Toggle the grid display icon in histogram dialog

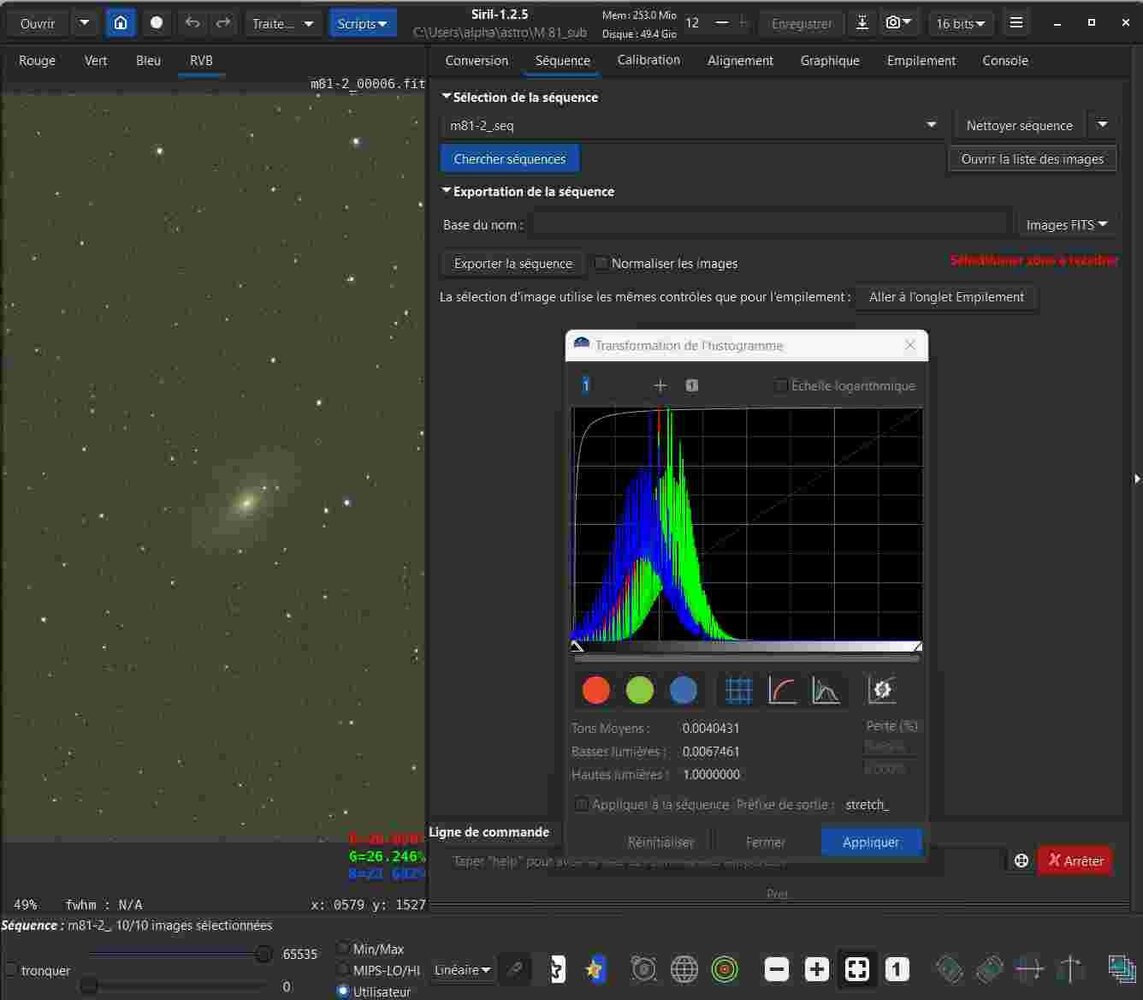738,690
